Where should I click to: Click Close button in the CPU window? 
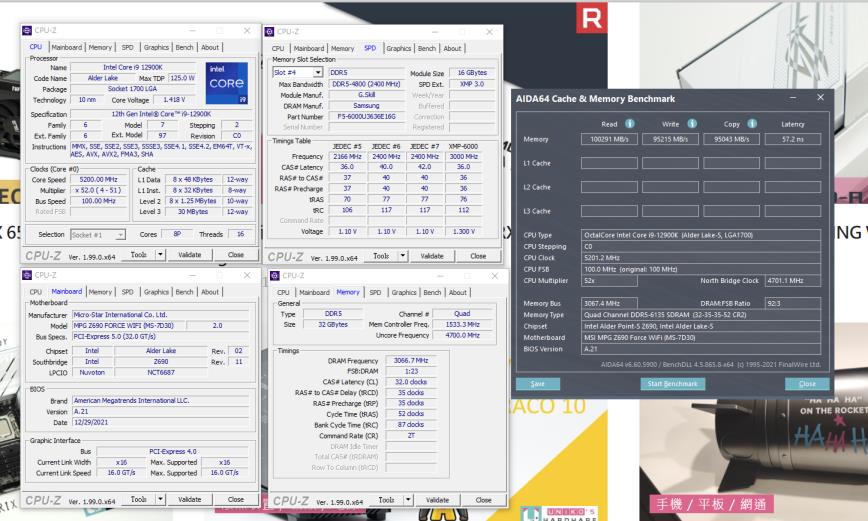click(236, 255)
